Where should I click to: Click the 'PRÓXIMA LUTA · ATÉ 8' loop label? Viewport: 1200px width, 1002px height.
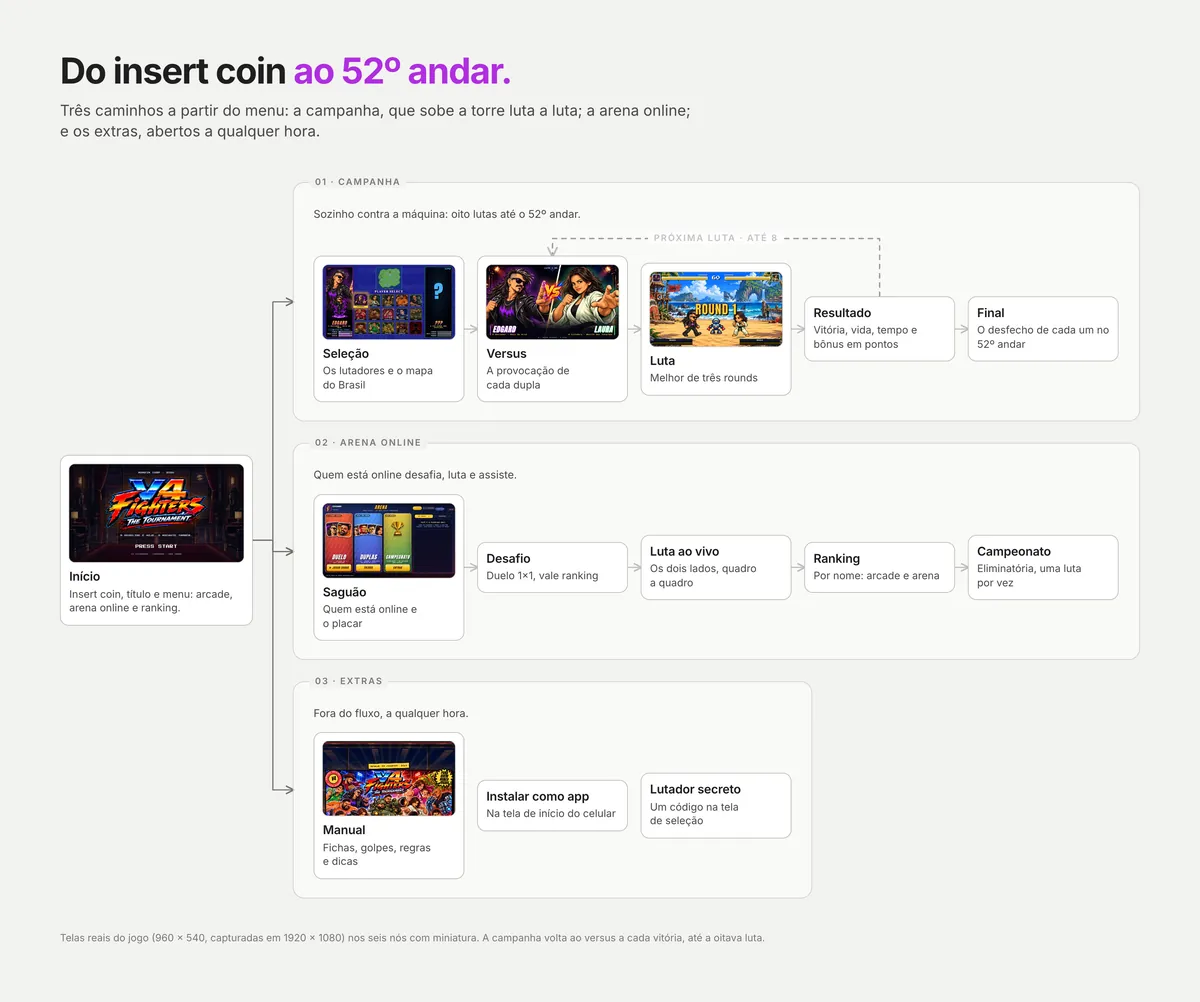(715, 238)
